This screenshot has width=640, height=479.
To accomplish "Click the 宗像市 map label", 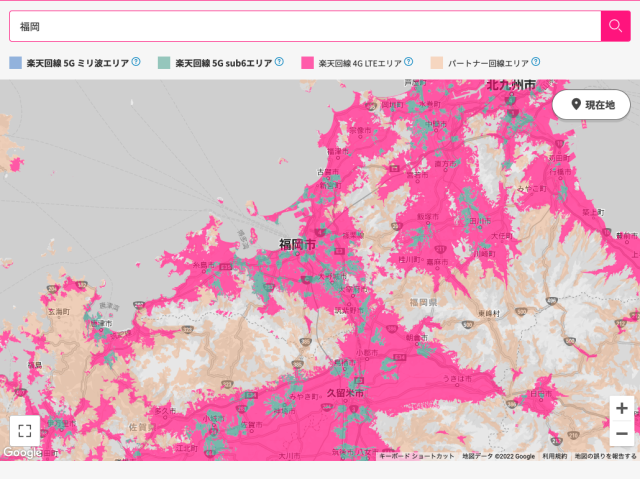I will tap(360, 130).
